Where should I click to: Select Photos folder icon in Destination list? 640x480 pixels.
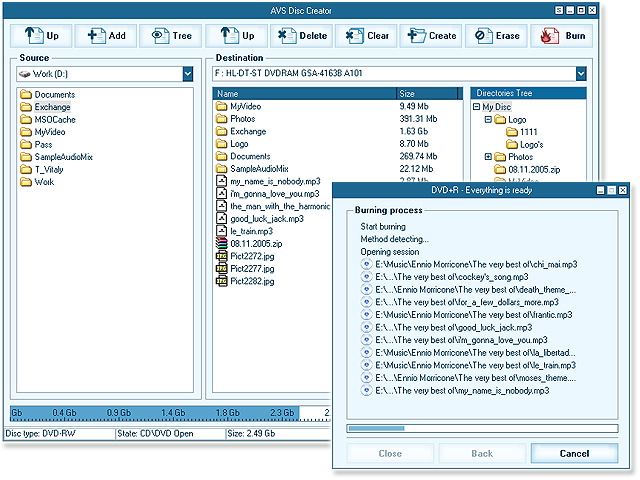(222, 119)
